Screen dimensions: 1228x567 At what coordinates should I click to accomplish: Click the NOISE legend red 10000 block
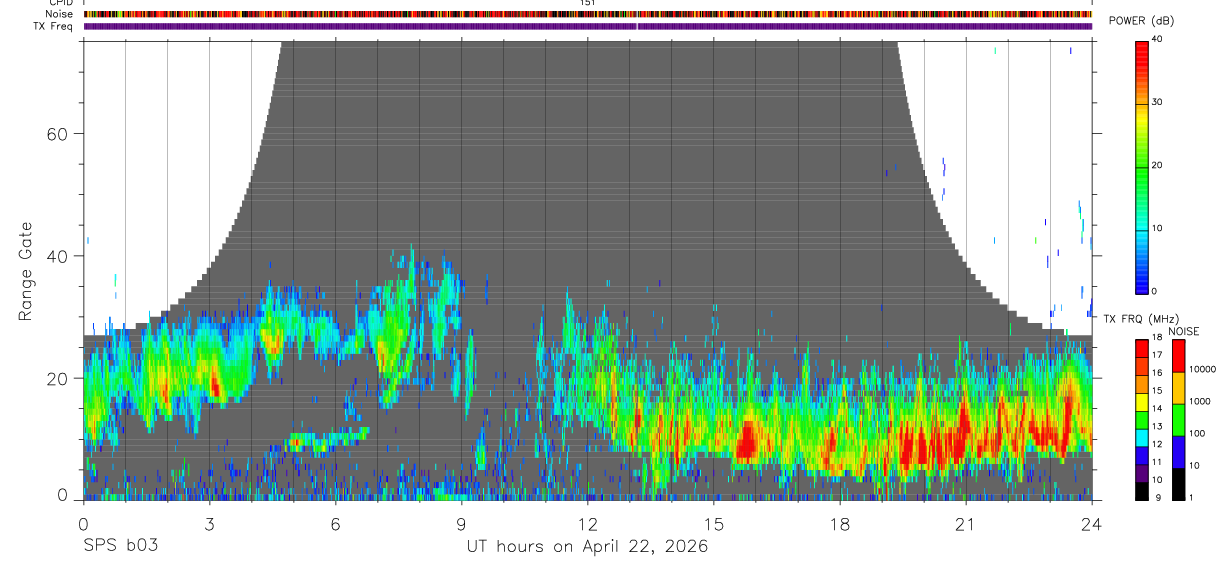[x=1178, y=356]
